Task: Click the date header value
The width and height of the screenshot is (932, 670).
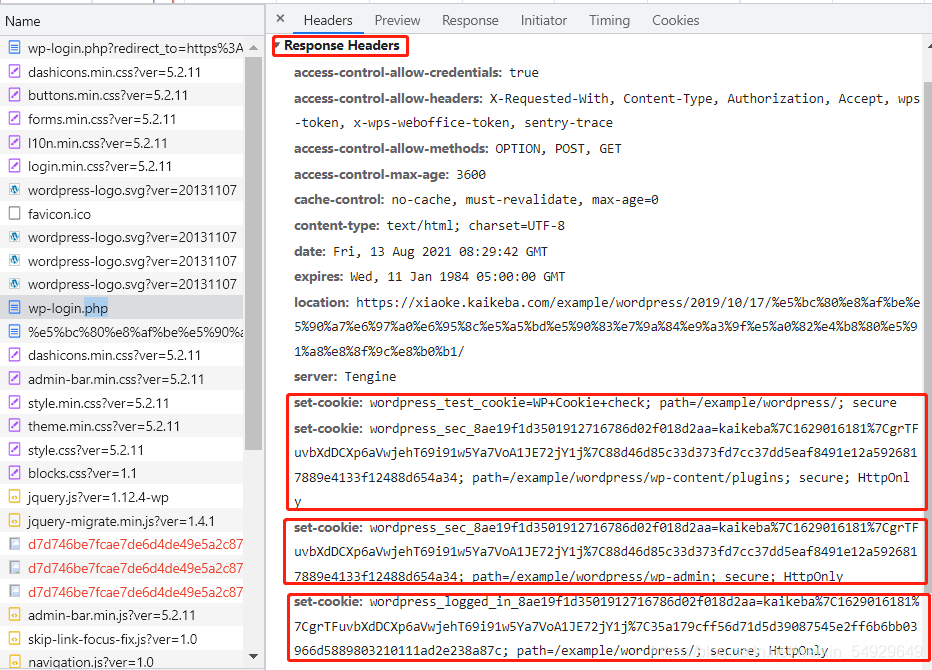Action: [x=440, y=251]
